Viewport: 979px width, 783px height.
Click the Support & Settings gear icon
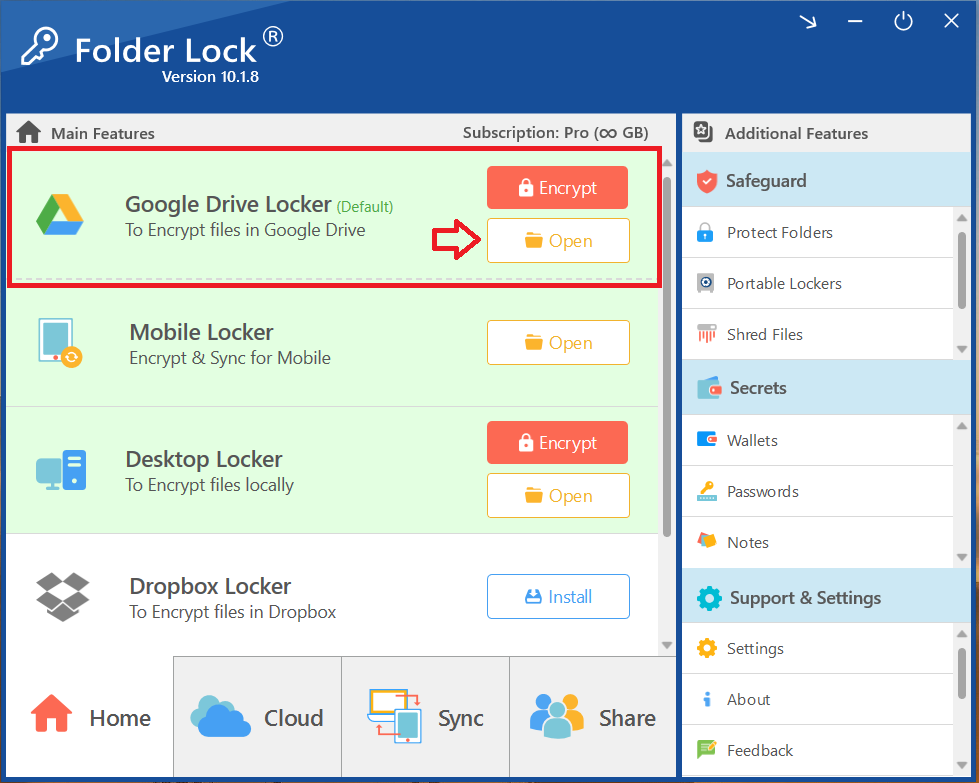pos(709,598)
